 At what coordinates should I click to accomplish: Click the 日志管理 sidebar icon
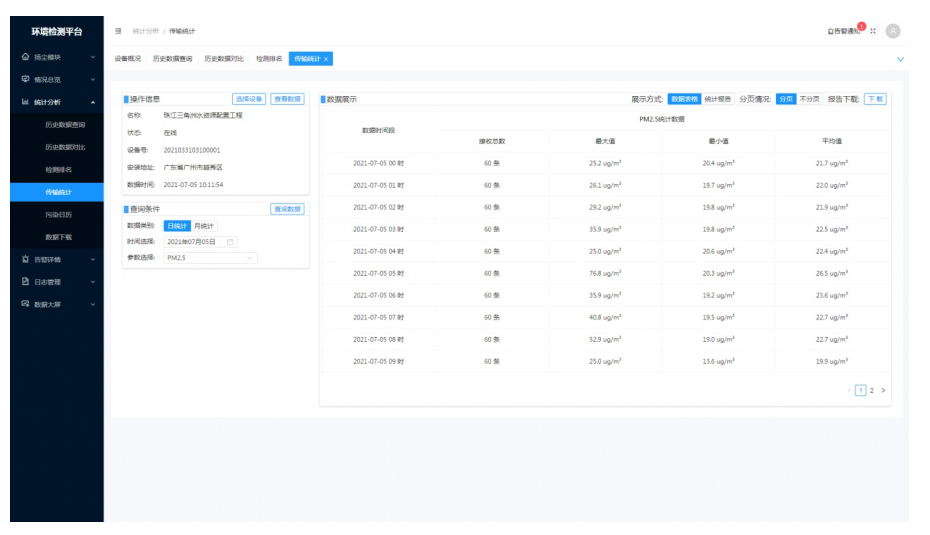[26, 282]
